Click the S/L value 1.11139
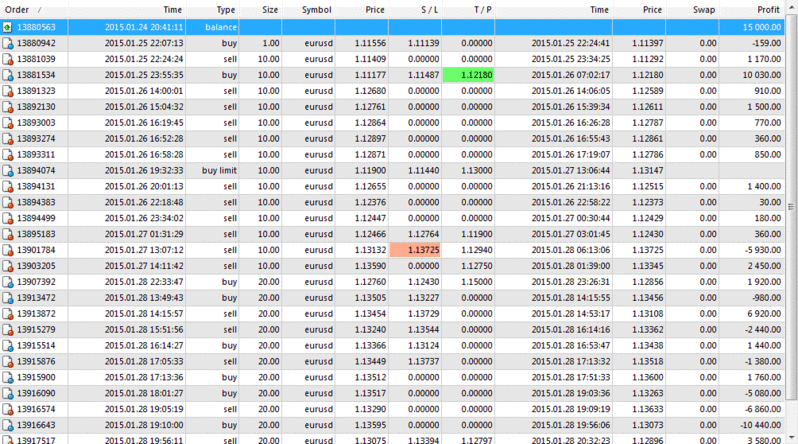Image resolution: width=798 pixels, height=444 pixels. (423, 43)
